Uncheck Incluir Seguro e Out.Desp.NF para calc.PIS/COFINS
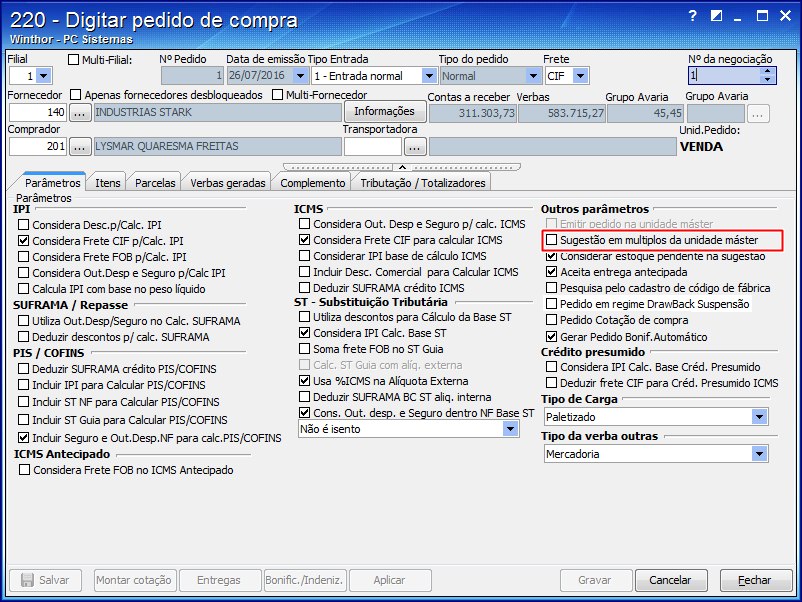802x602 pixels. (23, 438)
